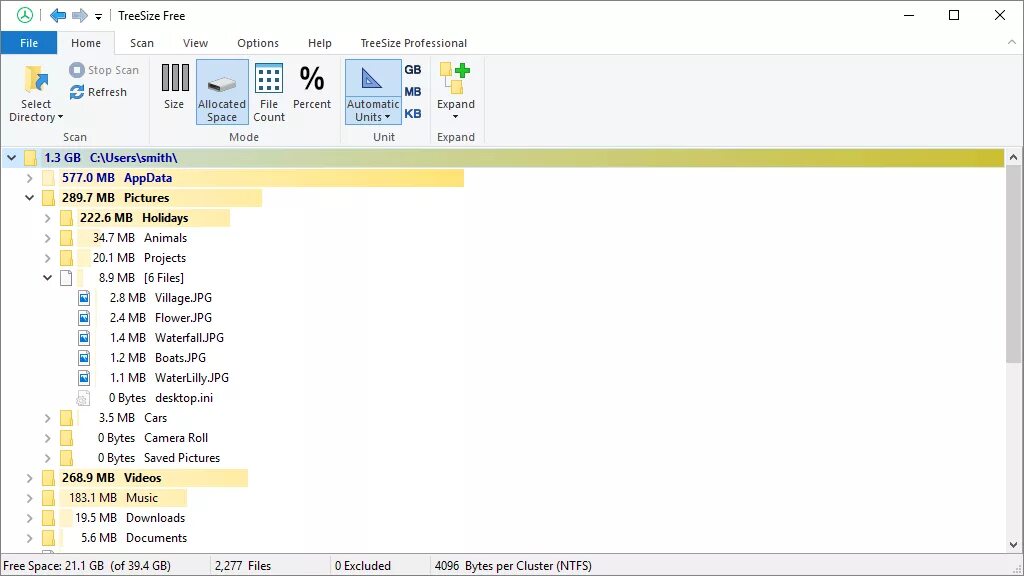Click the 2,277 Files status entry
Image resolution: width=1024 pixels, height=576 pixels.
point(243,566)
